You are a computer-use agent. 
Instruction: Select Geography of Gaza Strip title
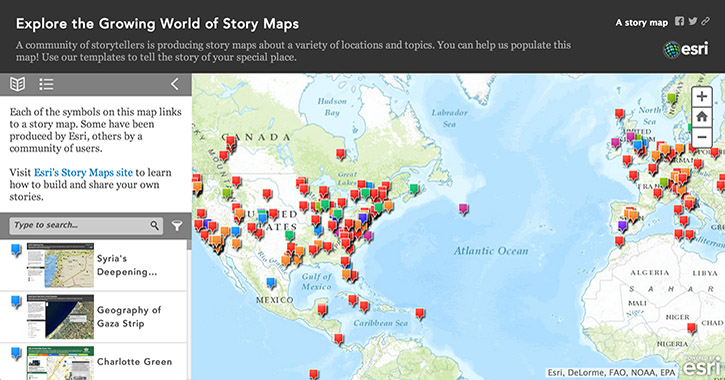129,317
